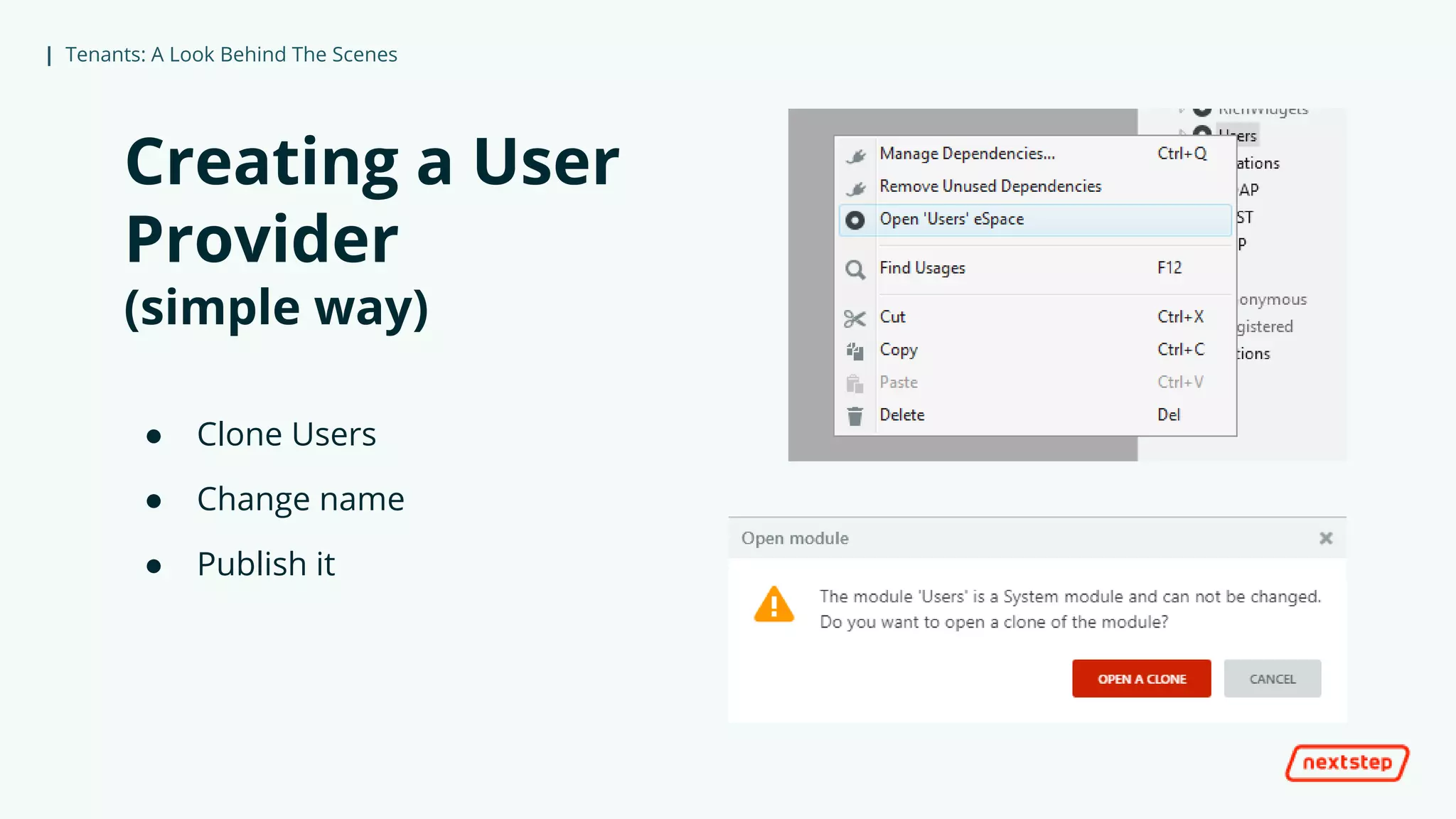Click the Ctrl+X shortcut label
Viewport: 1456px width, 819px height.
pyautogui.click(x=1180, y=317)
